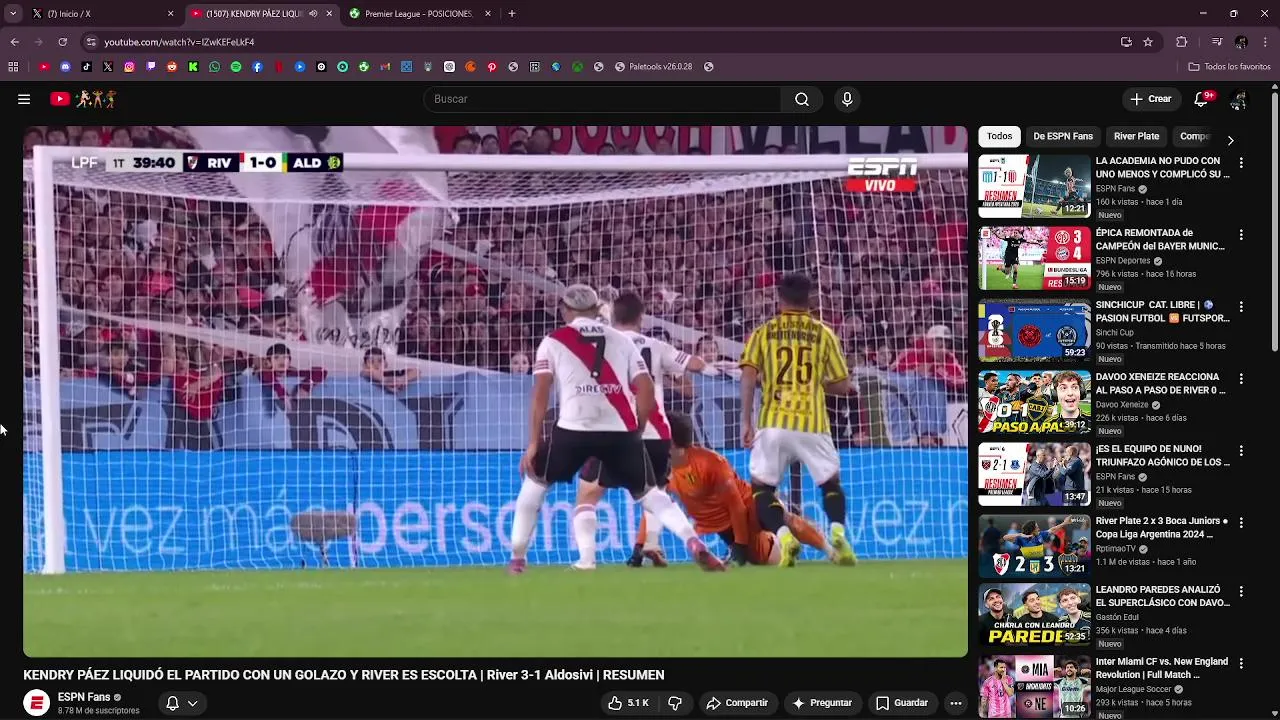Close the Inicio / X tab
The width and height of the screenshot is (1280, 720).
(x=170, y=14)
